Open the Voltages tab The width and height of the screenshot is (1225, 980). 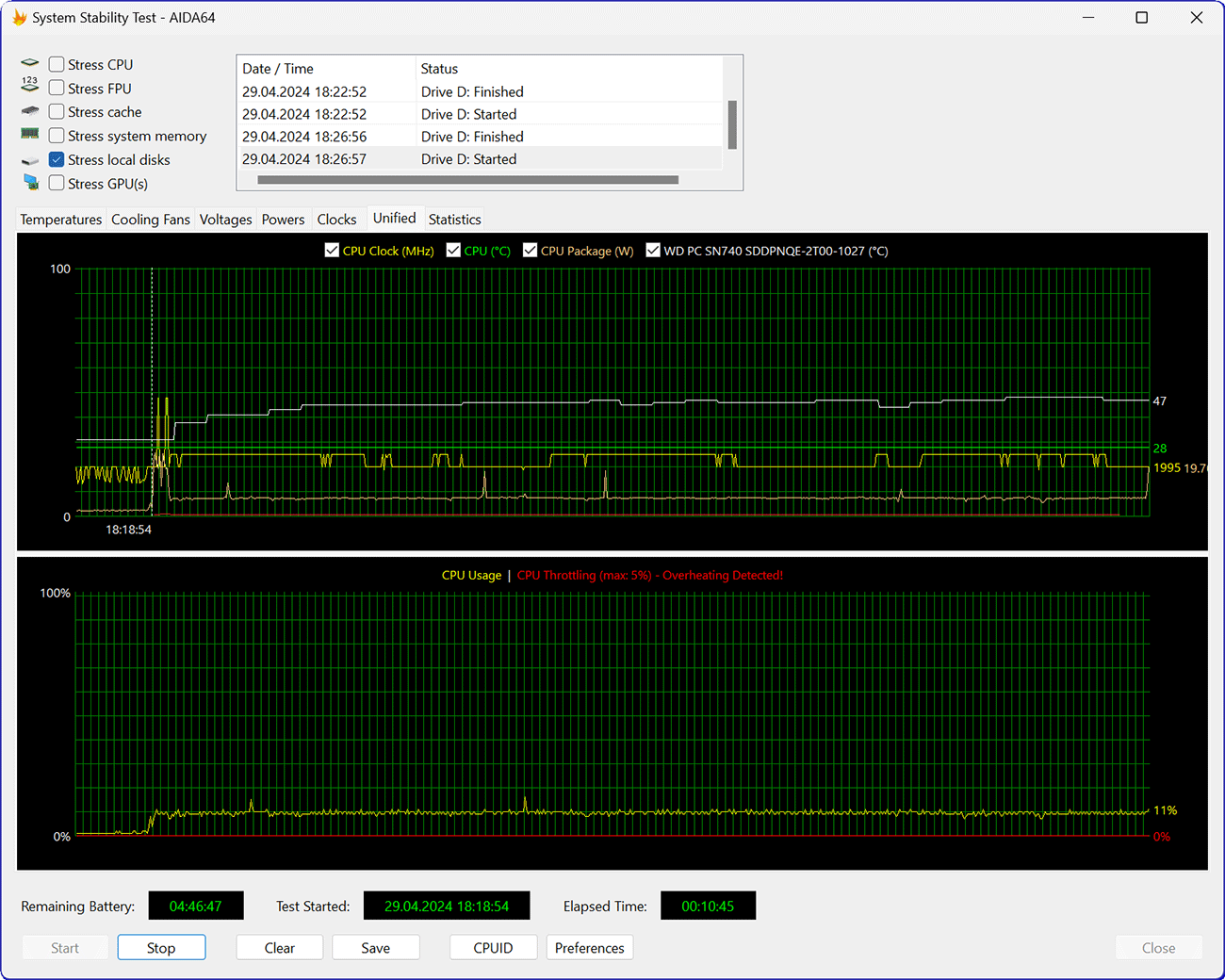click(226, 219)
